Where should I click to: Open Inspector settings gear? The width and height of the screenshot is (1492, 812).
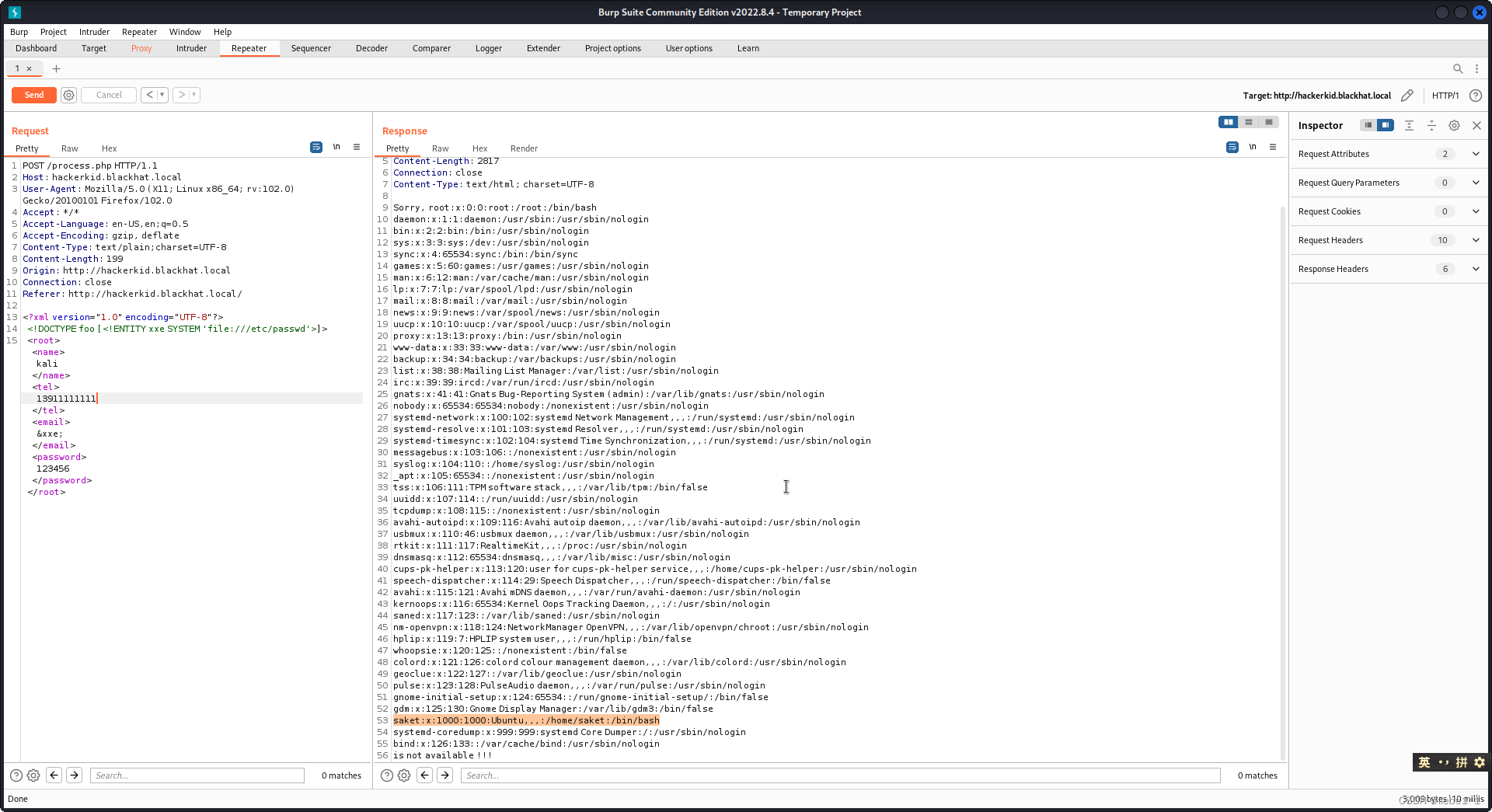[x=1454, y=125]
